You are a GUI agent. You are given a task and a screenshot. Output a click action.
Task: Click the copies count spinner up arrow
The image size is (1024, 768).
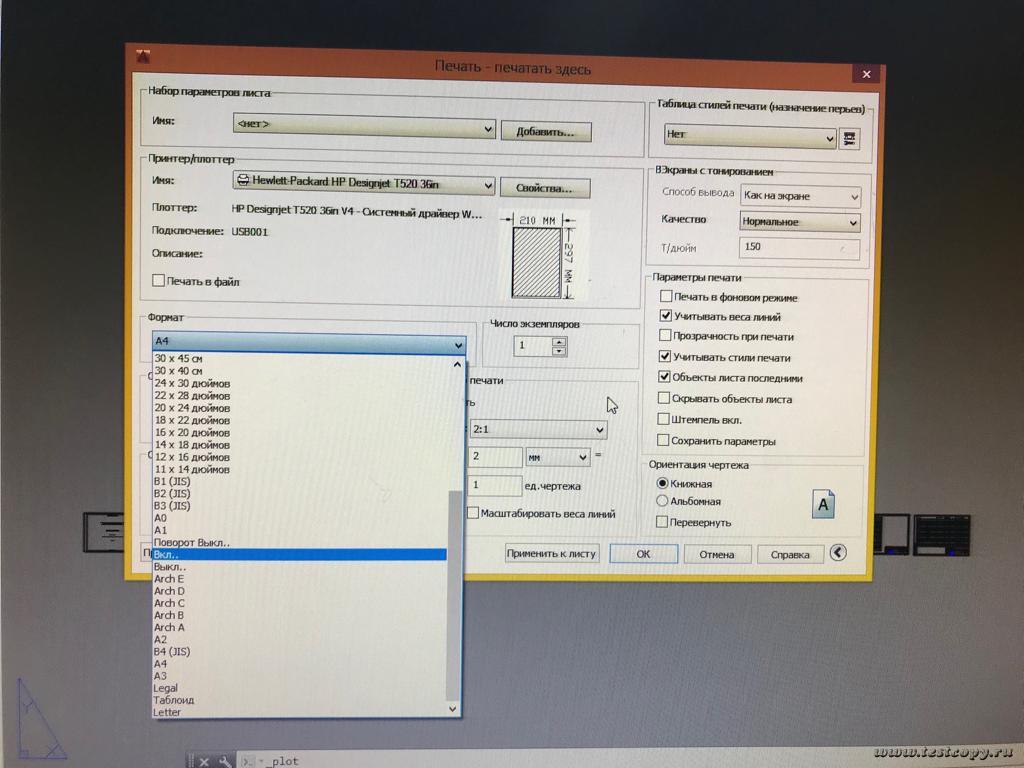pos(558,342)
